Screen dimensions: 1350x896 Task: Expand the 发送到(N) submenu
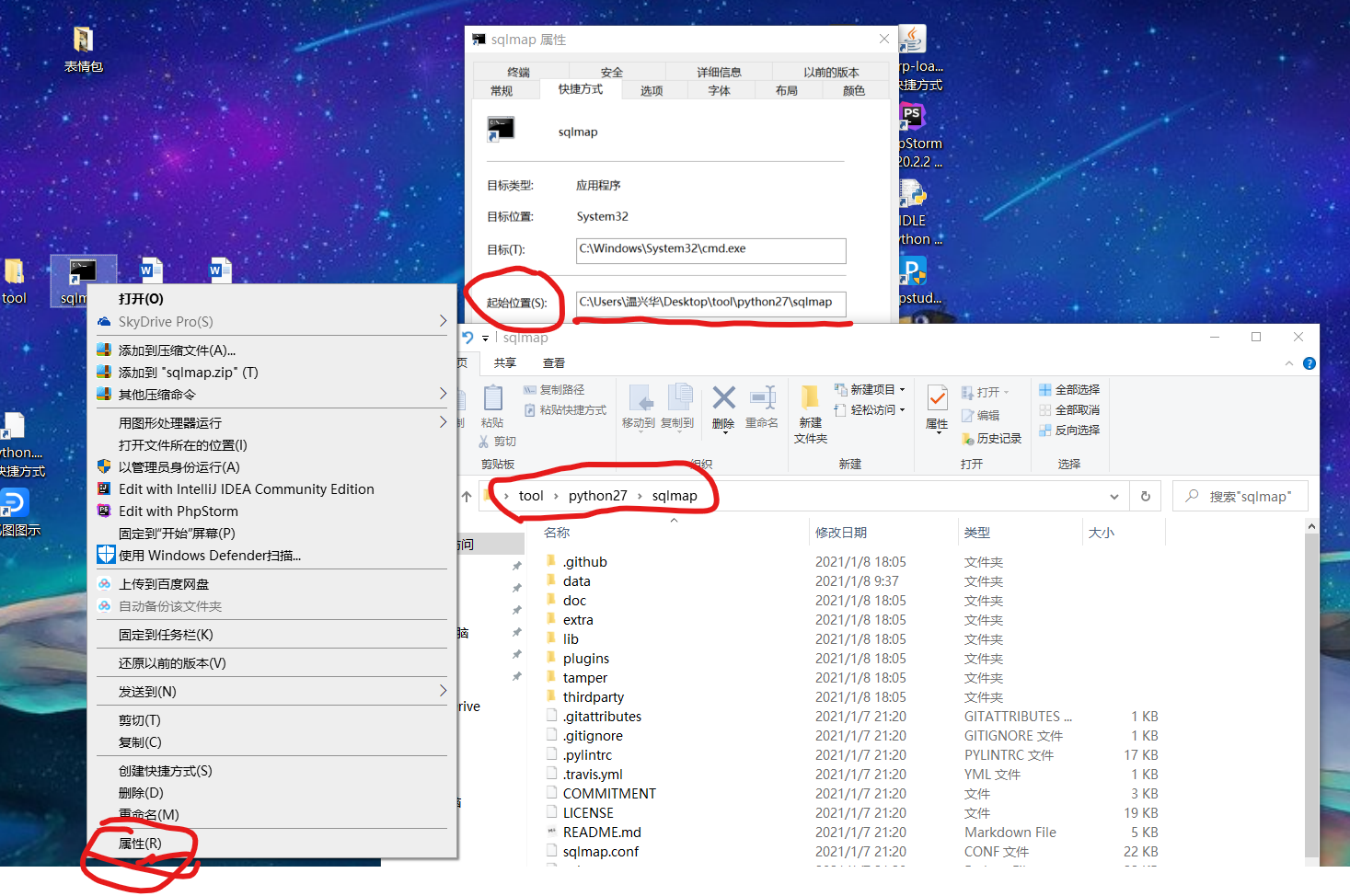443,691
